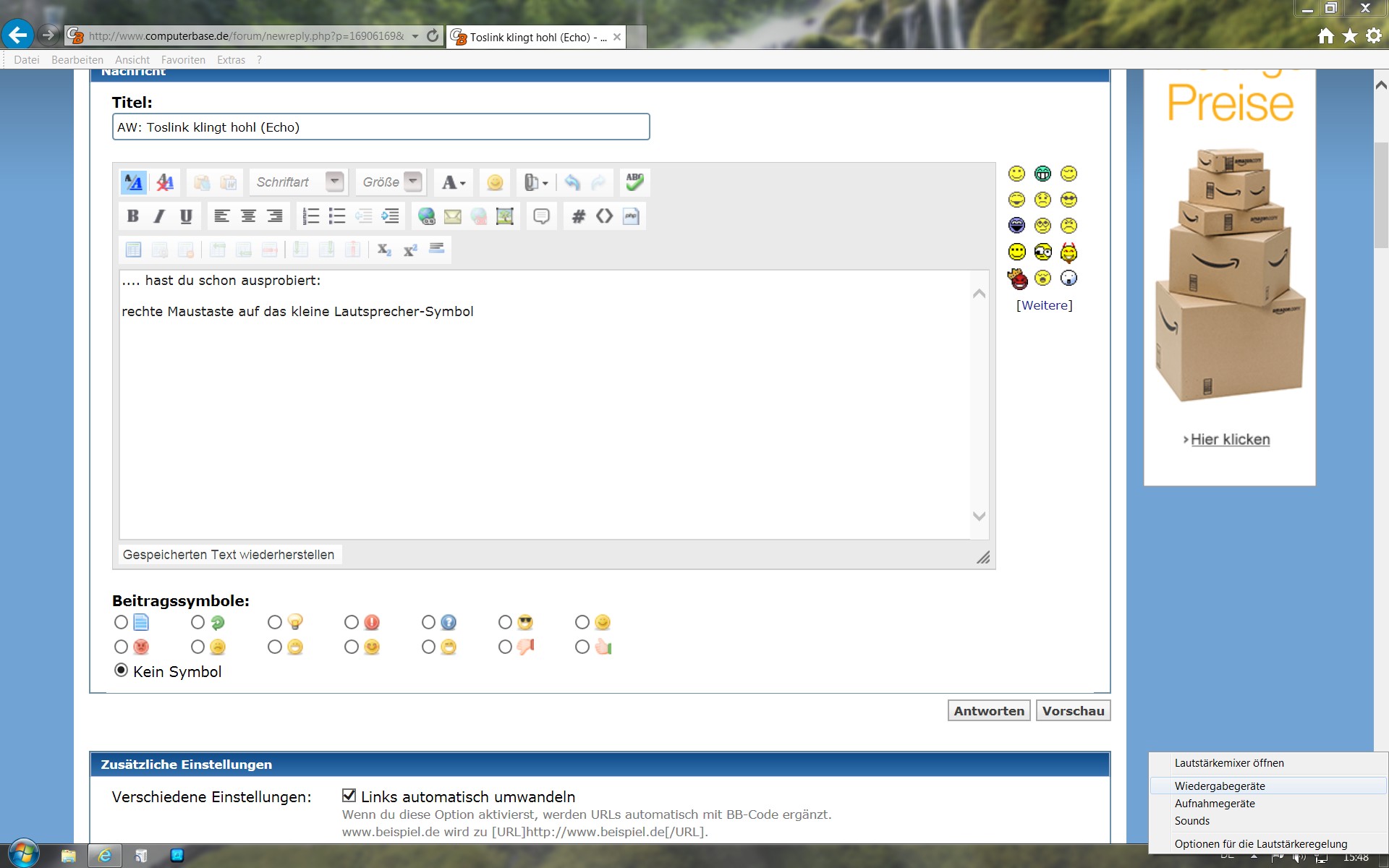Wrap selection in quote tags icon
Image resolution: width=1389 pixels, height=868 pixels.
click(x=541, y=216)
